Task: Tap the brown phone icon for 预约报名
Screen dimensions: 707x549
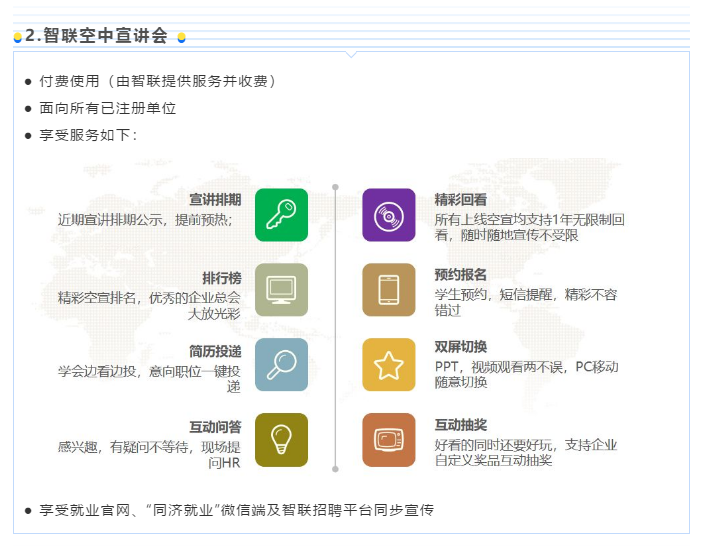Action: coord(388,290)
